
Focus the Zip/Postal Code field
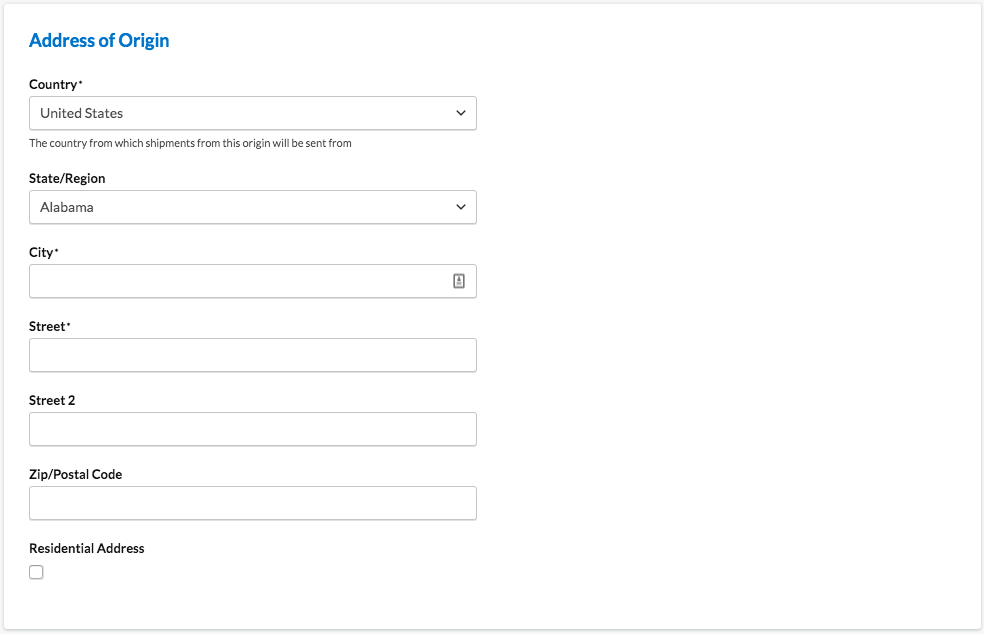tap(252, 503)
